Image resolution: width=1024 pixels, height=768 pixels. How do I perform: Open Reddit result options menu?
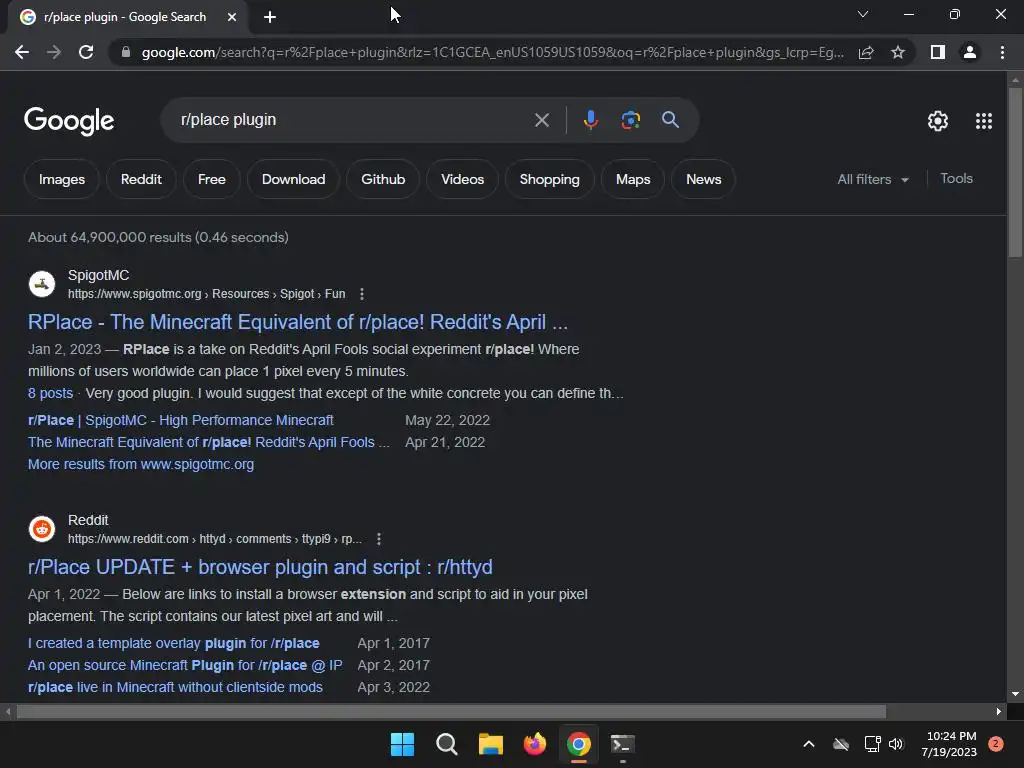pos(379,539)
